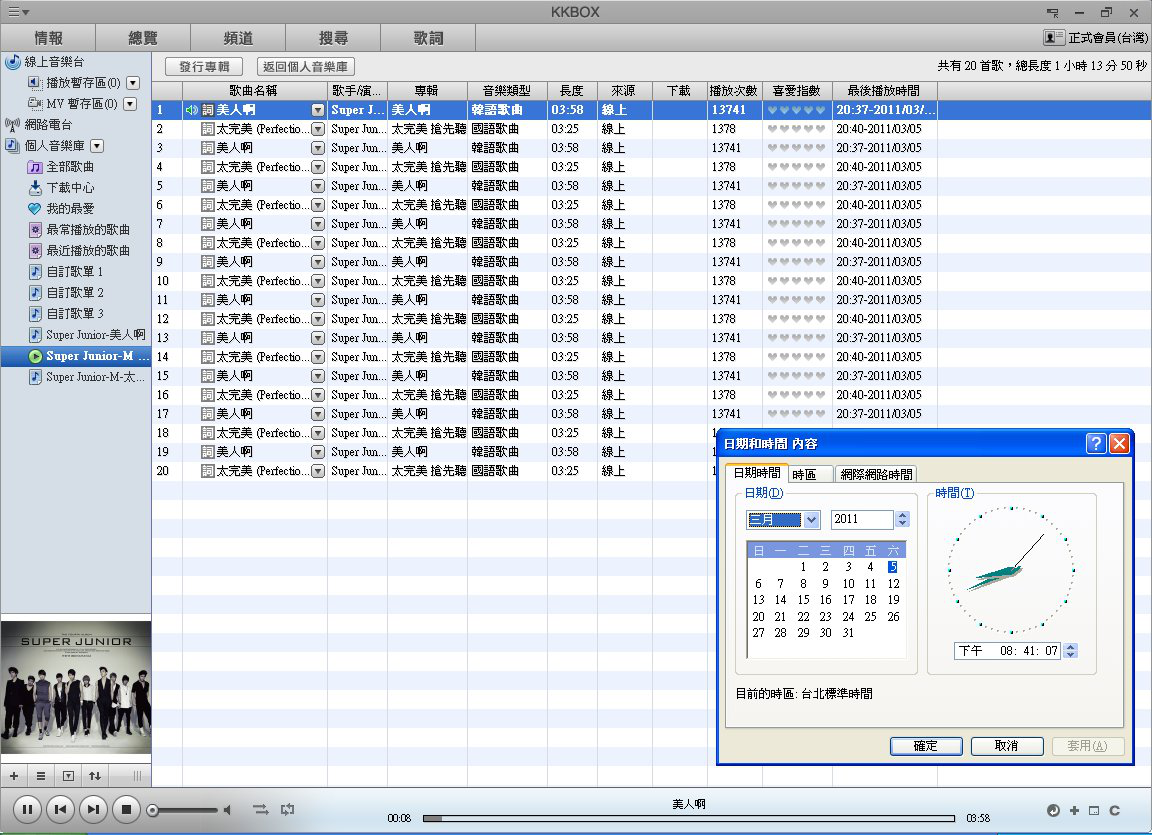The image size is (1152, 835).
Task: Expand the 個人音樂庫 dropdown arrow
Action: point(97,146)
